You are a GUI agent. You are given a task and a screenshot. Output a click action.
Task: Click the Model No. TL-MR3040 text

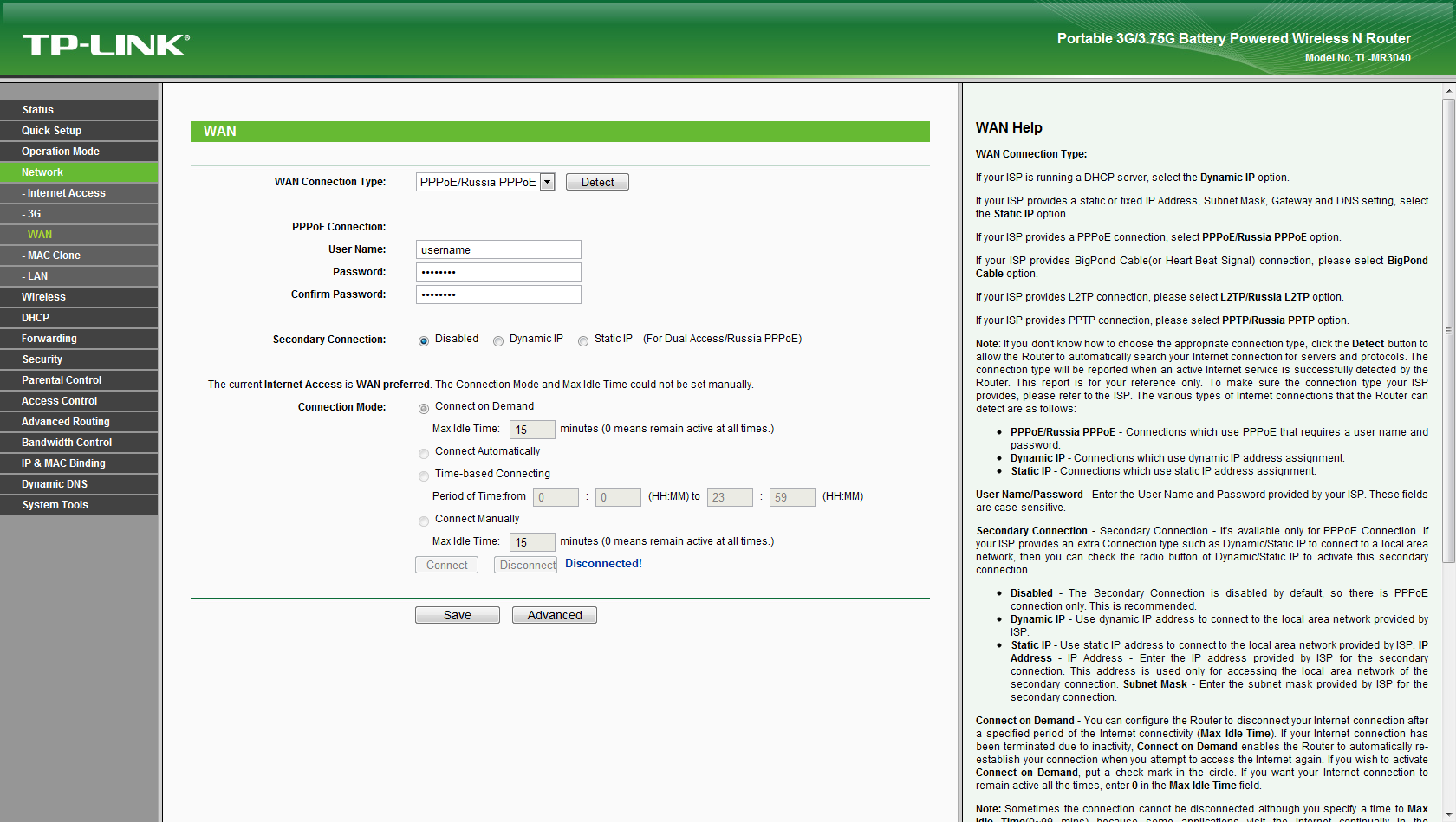point(1357,58)
